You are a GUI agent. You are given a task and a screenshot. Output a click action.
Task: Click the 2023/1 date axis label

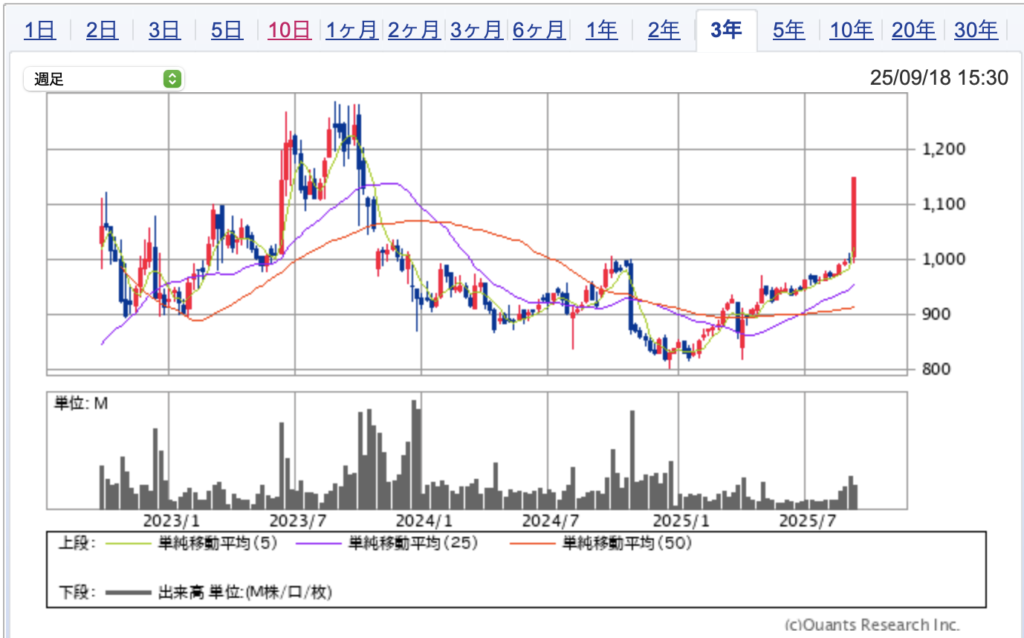click(x=171, y=521)
